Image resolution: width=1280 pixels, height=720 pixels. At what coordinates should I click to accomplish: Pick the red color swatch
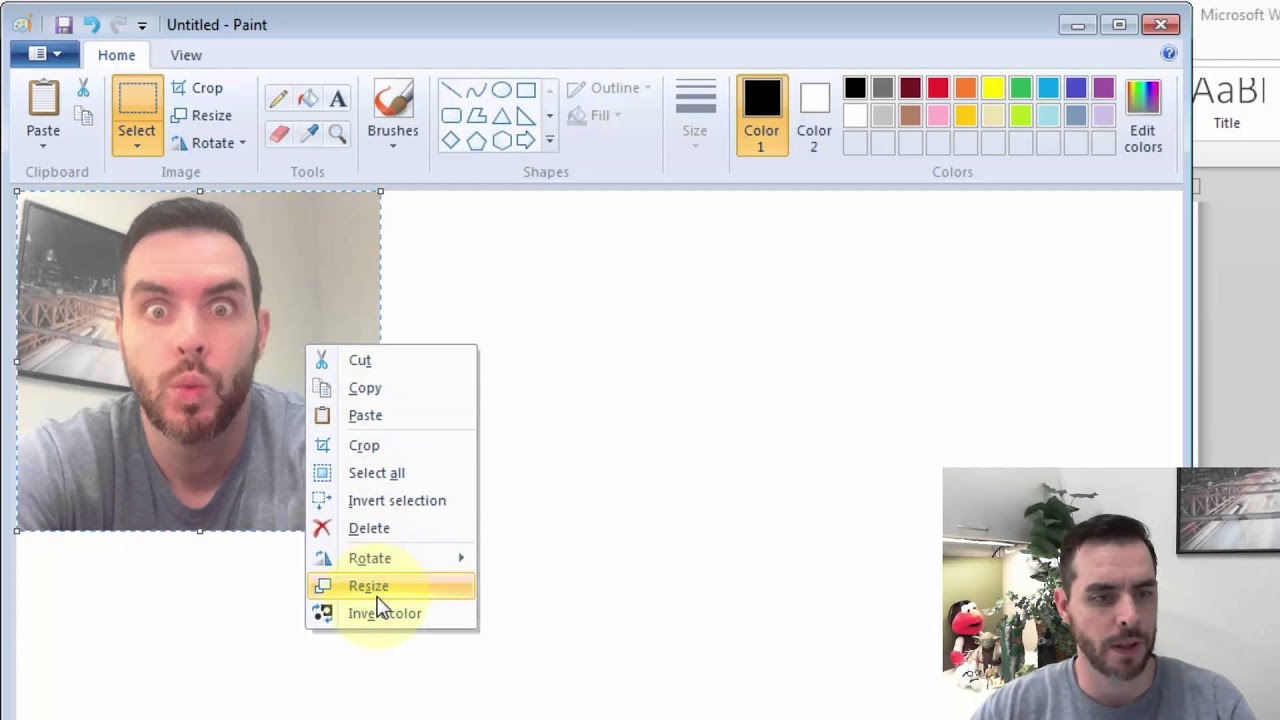coord(937,88)
